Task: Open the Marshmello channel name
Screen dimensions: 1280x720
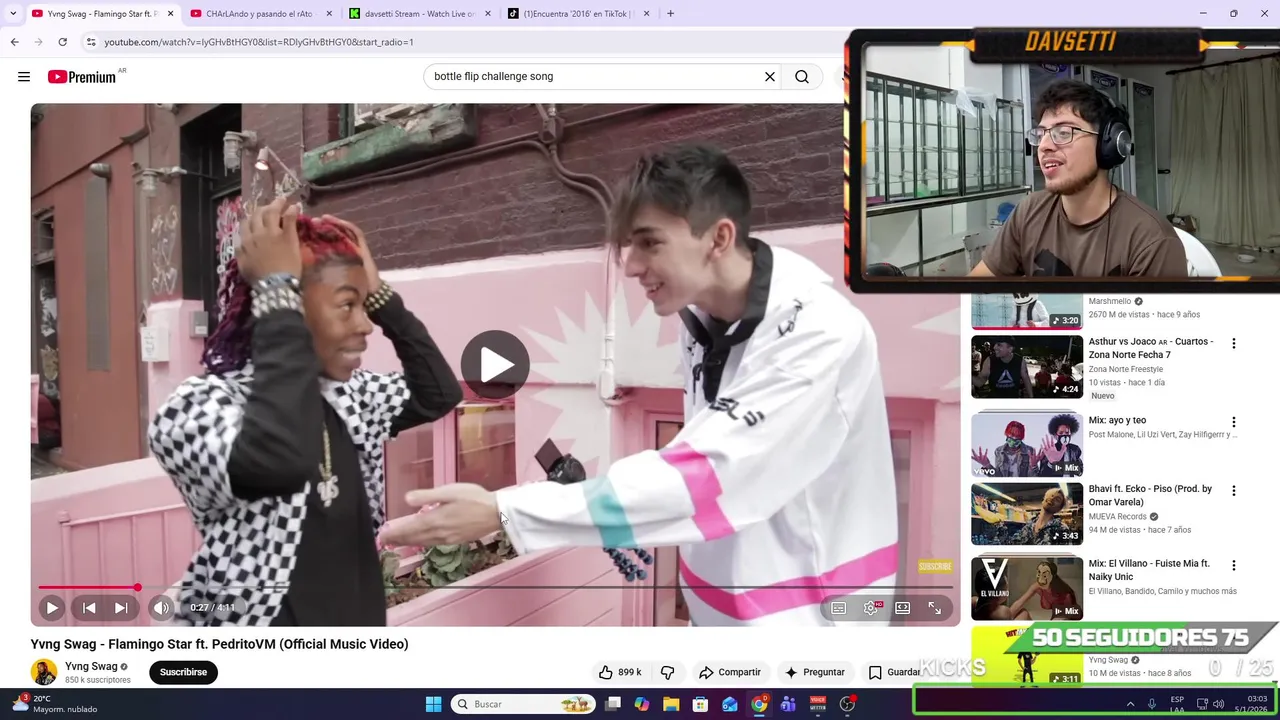Action: pos(1110,301)
